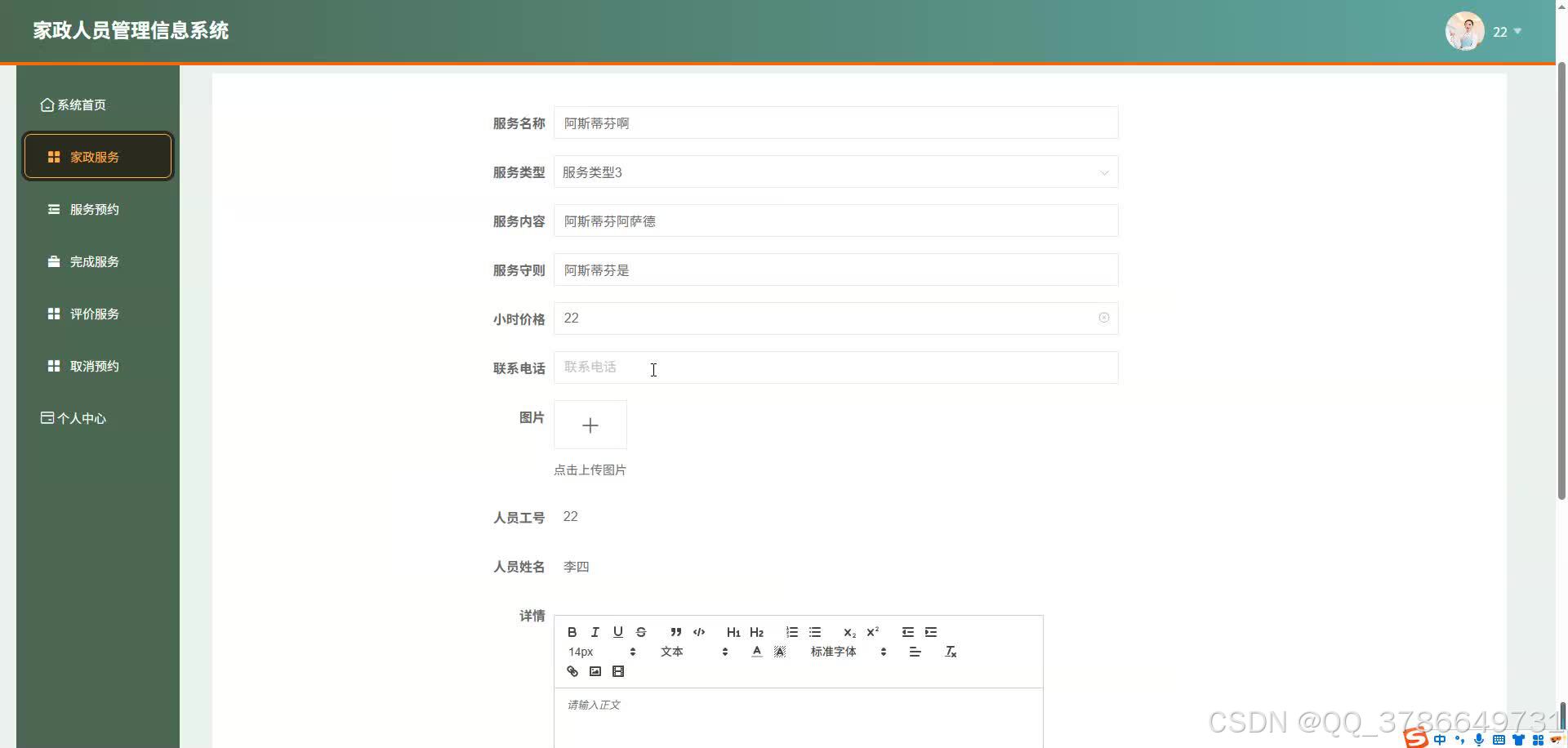Screen dimensions: 1568x748
Task: Insert a video in the detail editor
Action: tap(618, 670)
